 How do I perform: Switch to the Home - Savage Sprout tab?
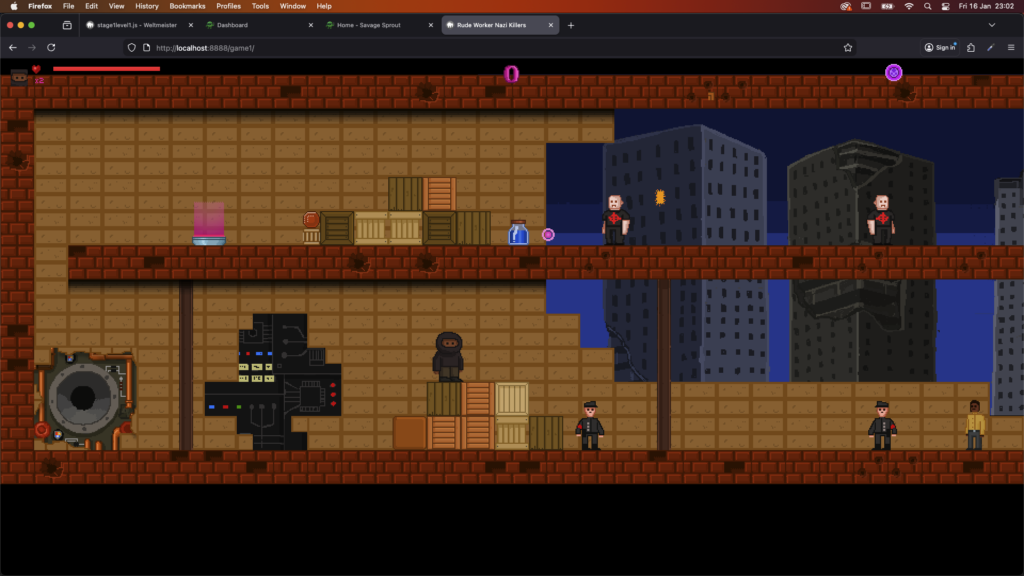coord(369,25)
